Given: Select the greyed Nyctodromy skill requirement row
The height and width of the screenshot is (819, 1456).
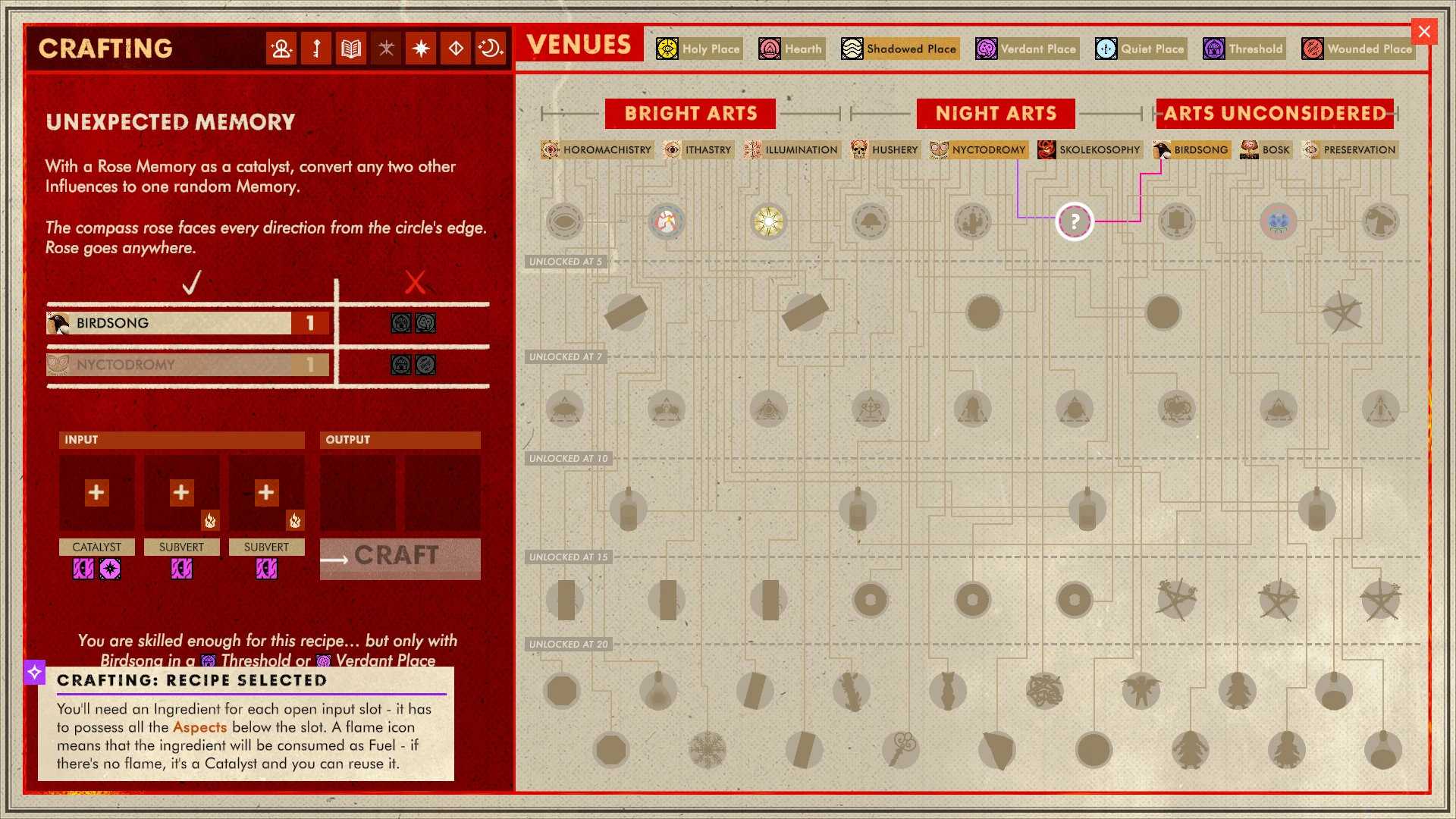Looking at the screenshot, I should tap(187, 365).
